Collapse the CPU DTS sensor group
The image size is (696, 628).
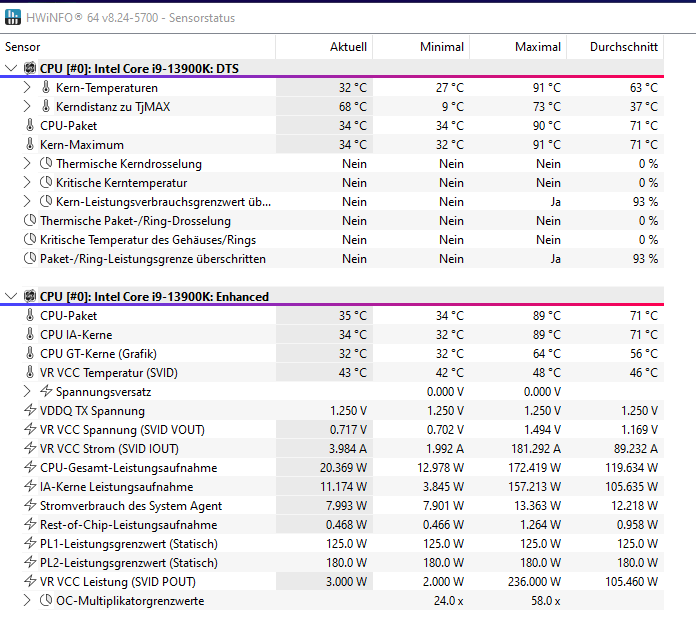click(11, 68)
